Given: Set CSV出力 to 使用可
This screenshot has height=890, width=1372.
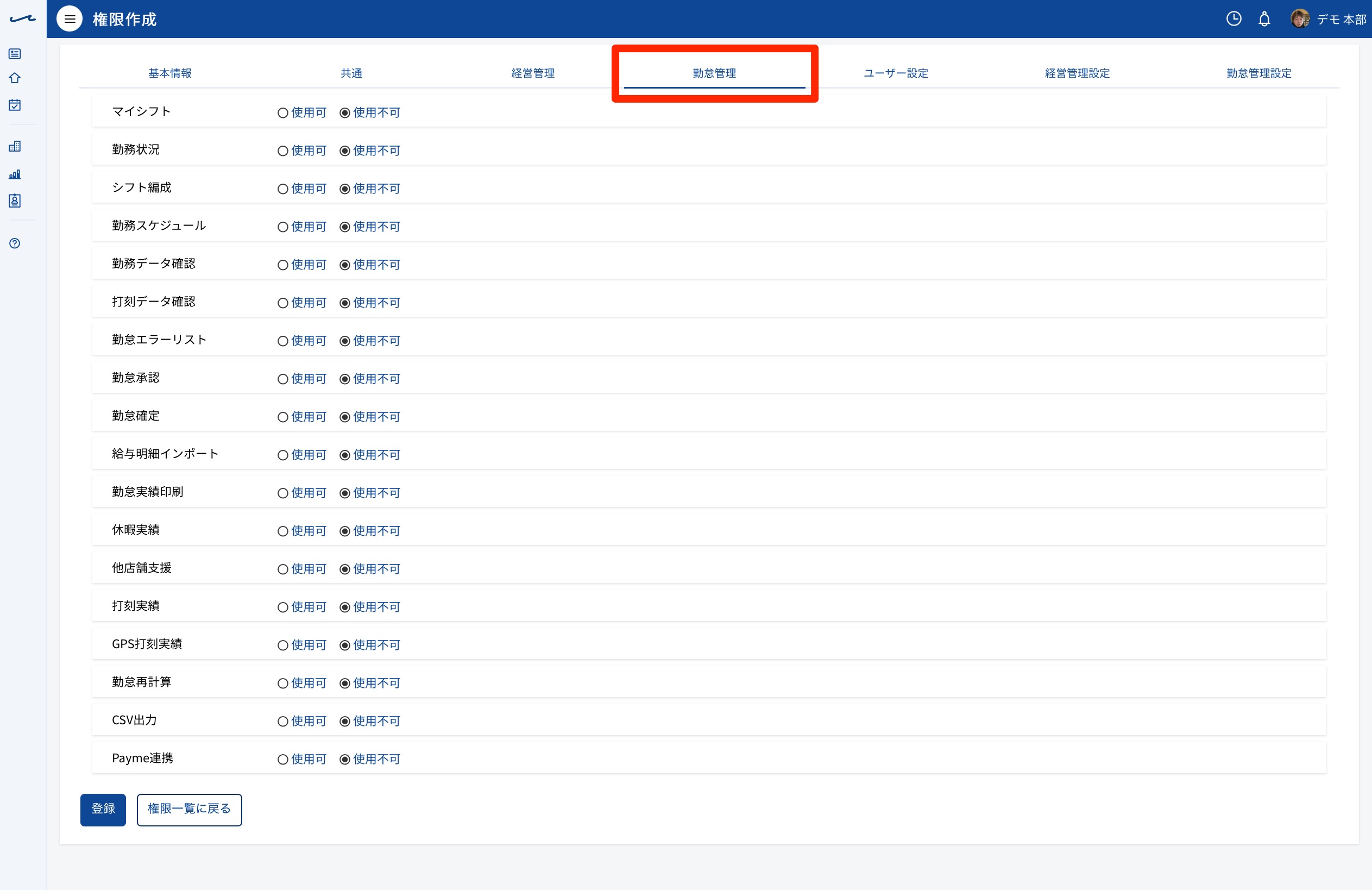Looking at the screenshot, I should click(283, 722).
